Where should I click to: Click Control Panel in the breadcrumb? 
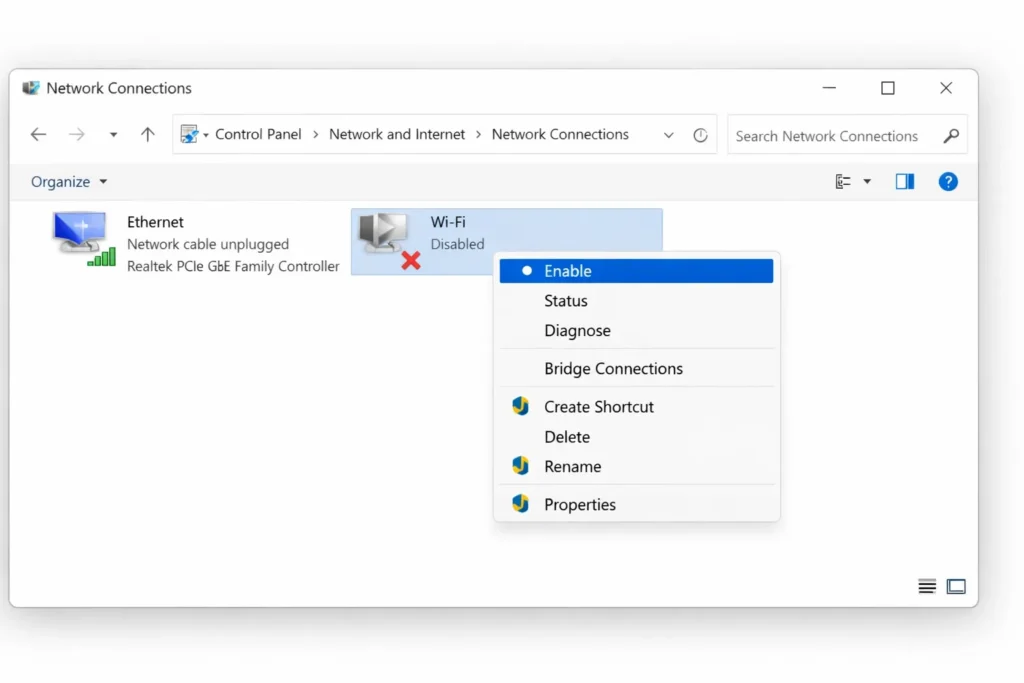(258, 134)
